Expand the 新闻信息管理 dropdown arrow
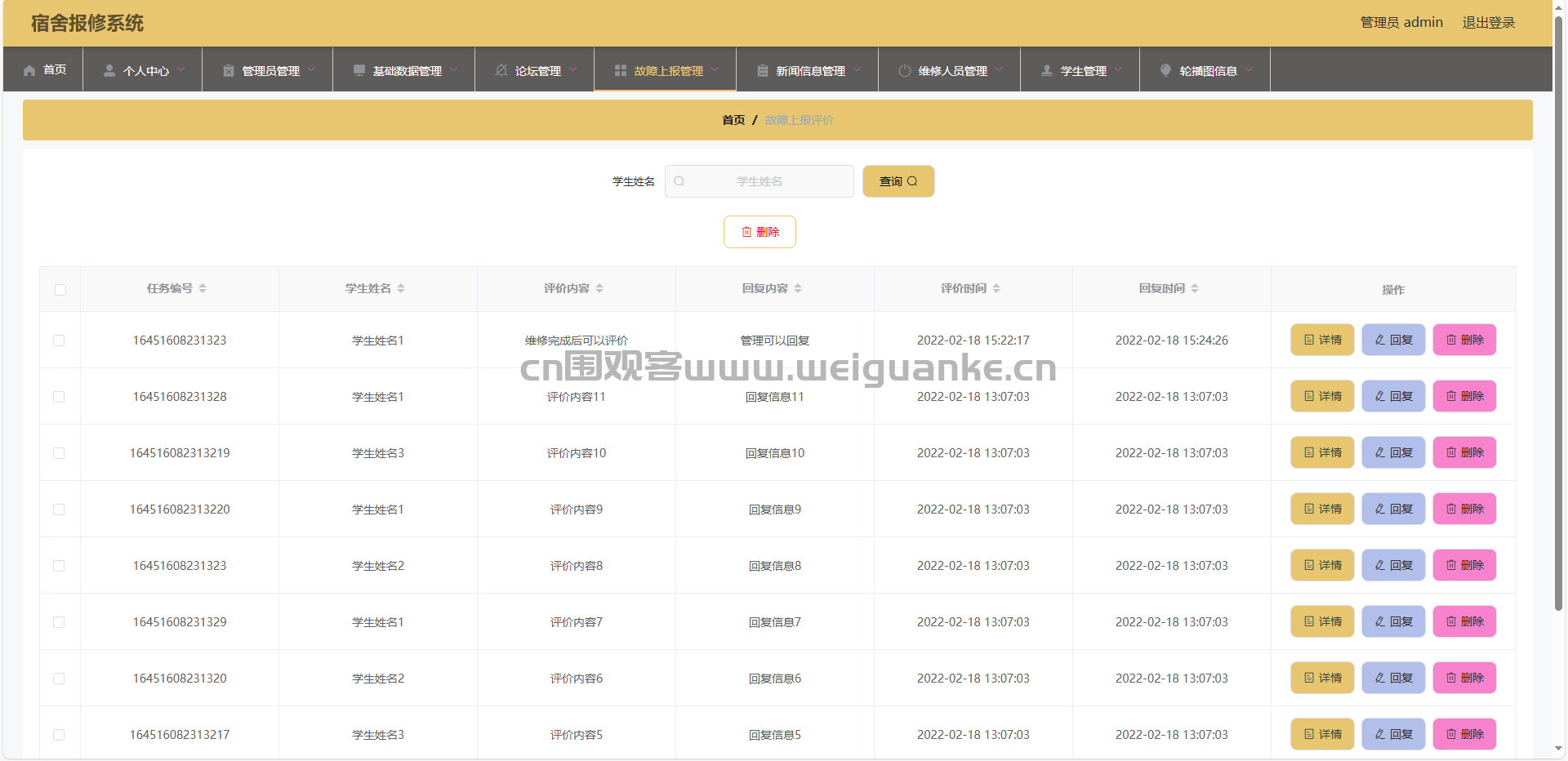Screen dimensions: 1568x761 click(x=857, y=69)
